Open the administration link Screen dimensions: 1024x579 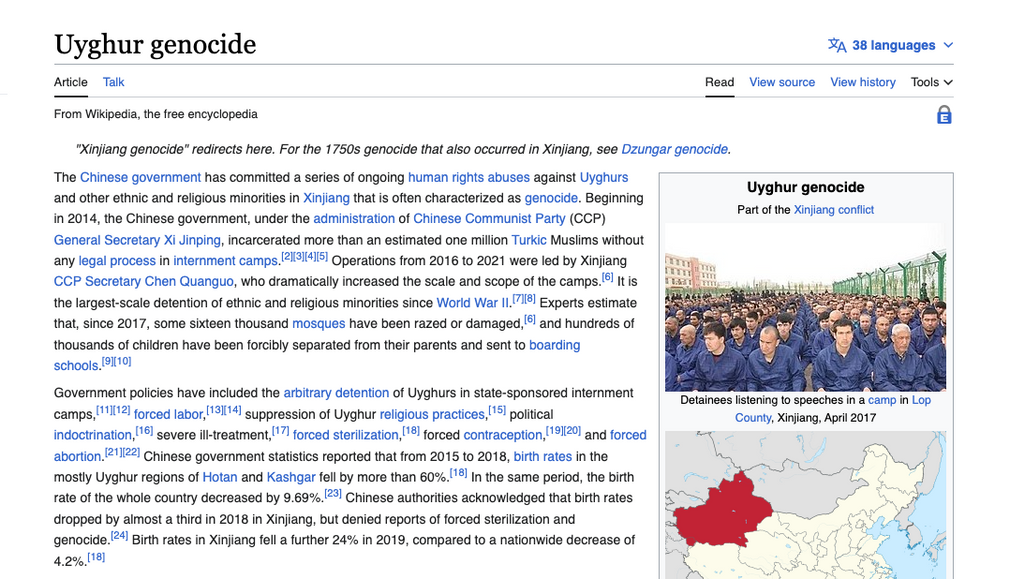354,219
